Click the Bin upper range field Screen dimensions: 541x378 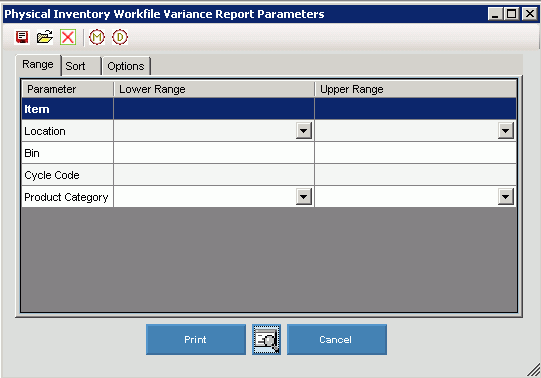click(x=415, y=153)
